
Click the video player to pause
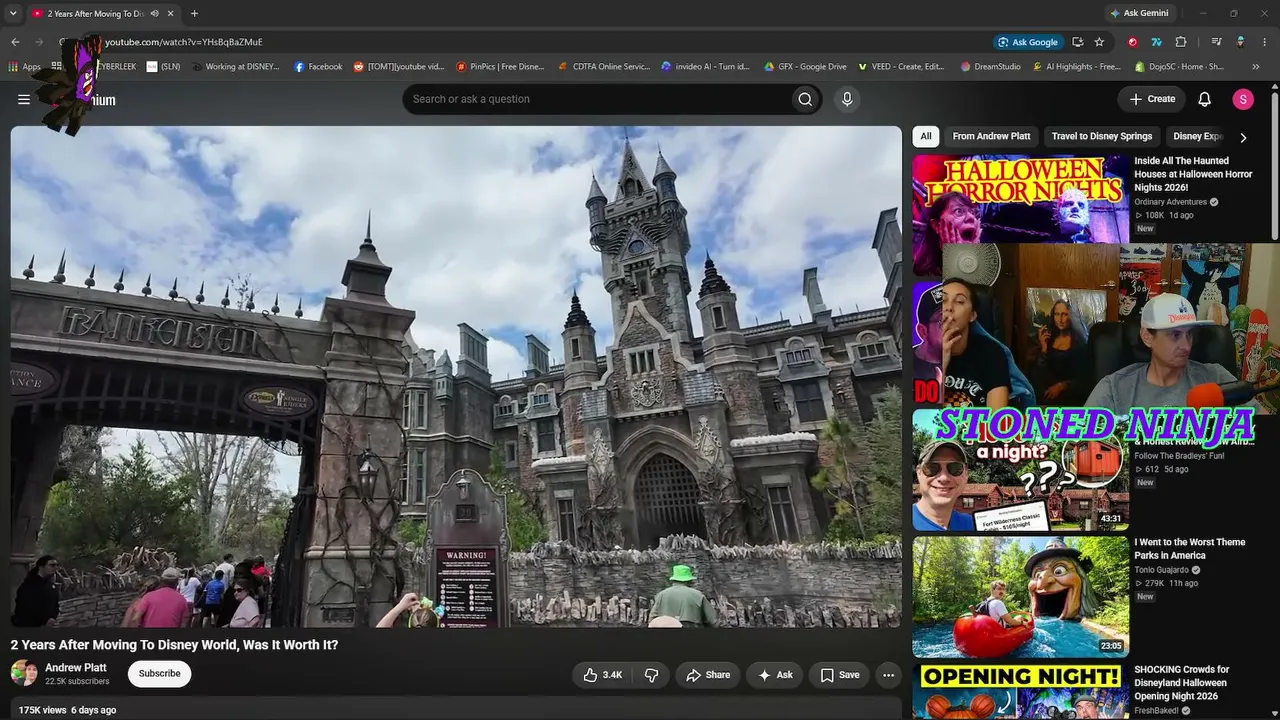click(456, 376)
